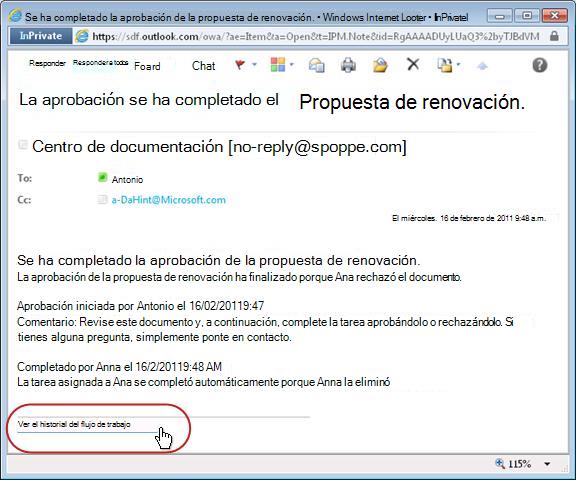This screenshot has height=480, width=576.
Task: Minimize the browser window
Action: click(499, 16)
